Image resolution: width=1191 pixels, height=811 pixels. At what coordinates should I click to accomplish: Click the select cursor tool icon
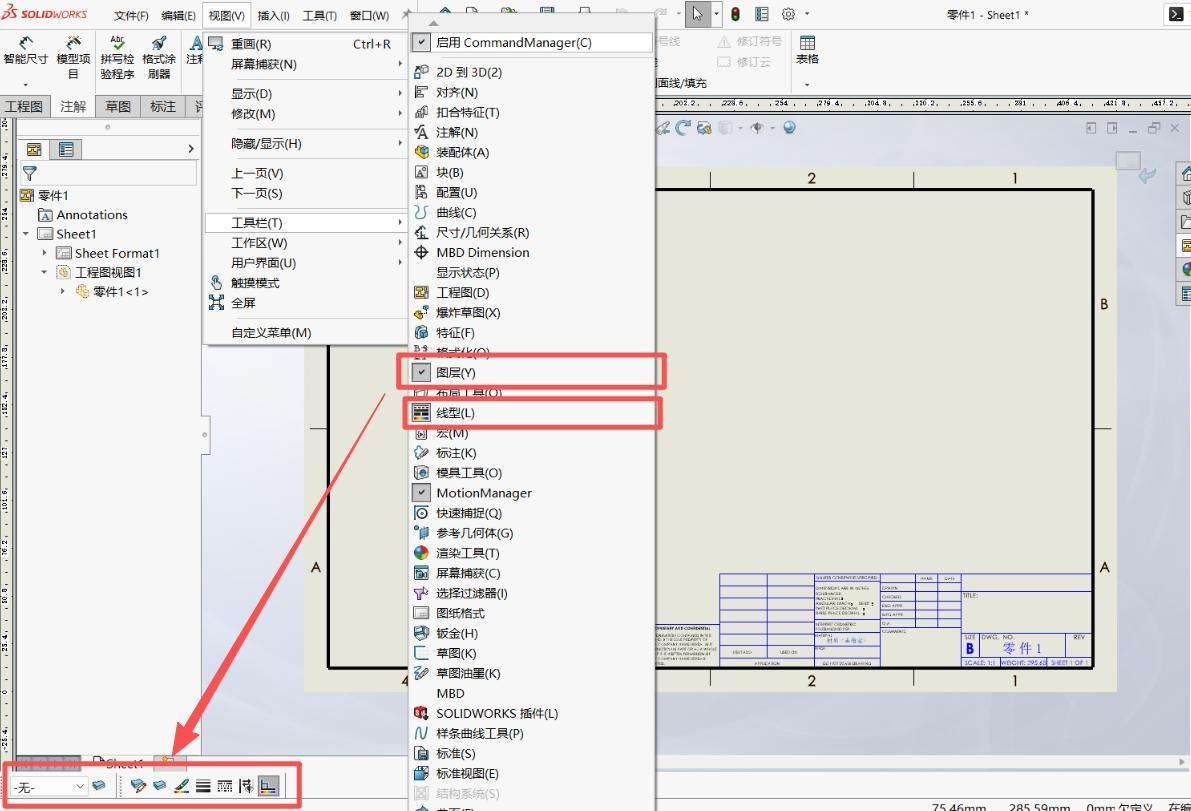[x=697, y=14]
